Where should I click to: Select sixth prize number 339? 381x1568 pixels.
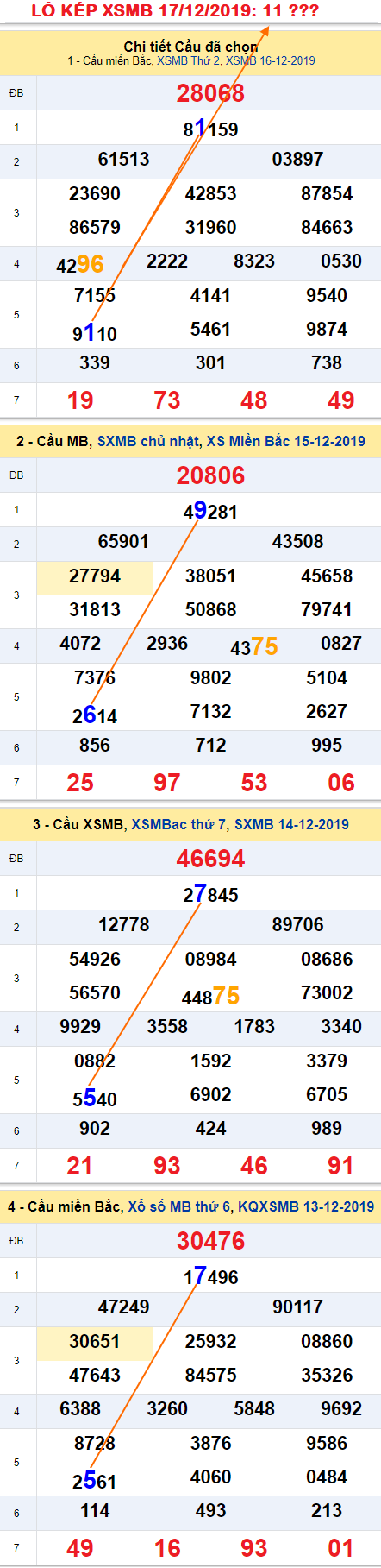pos(95,363)
